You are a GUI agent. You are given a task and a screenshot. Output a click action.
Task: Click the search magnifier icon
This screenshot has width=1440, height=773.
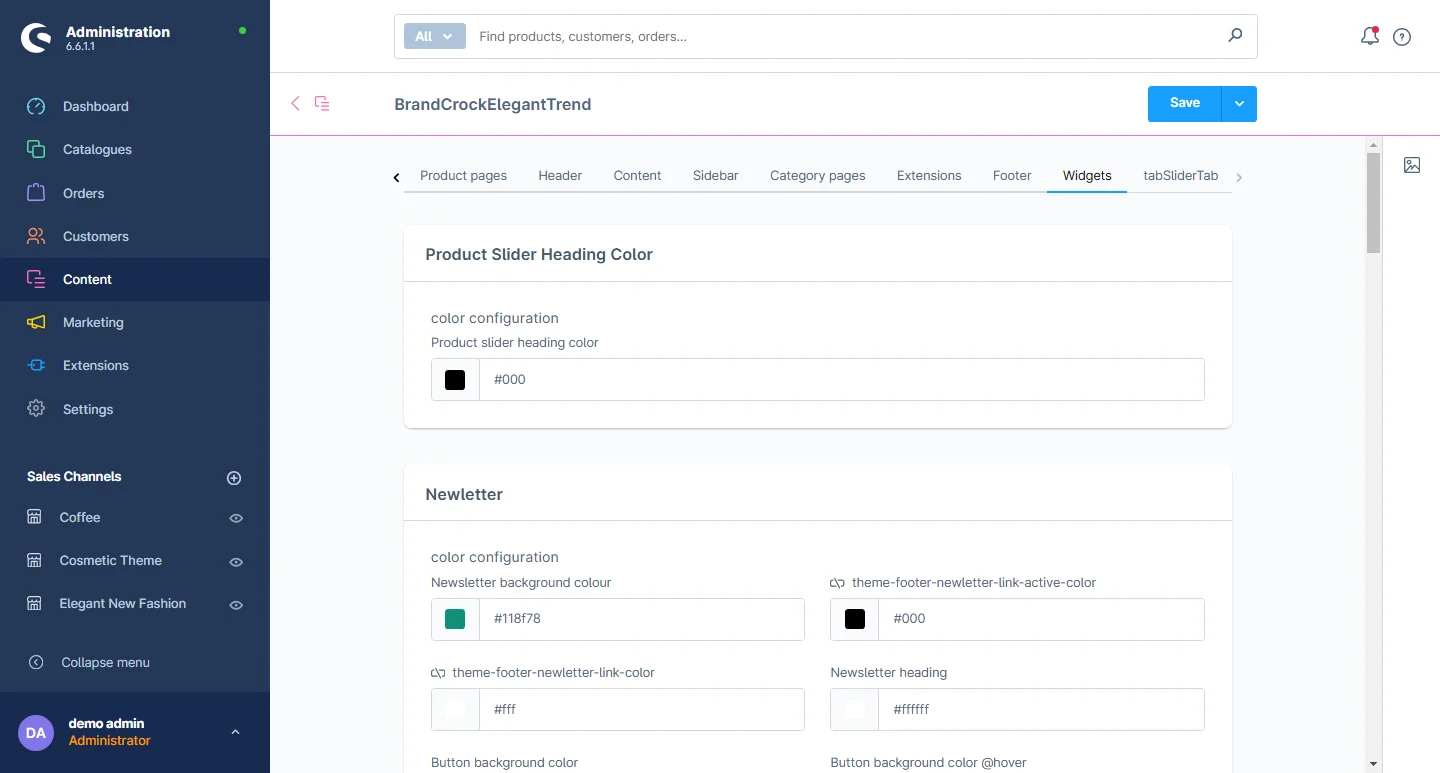point(1235,36)
